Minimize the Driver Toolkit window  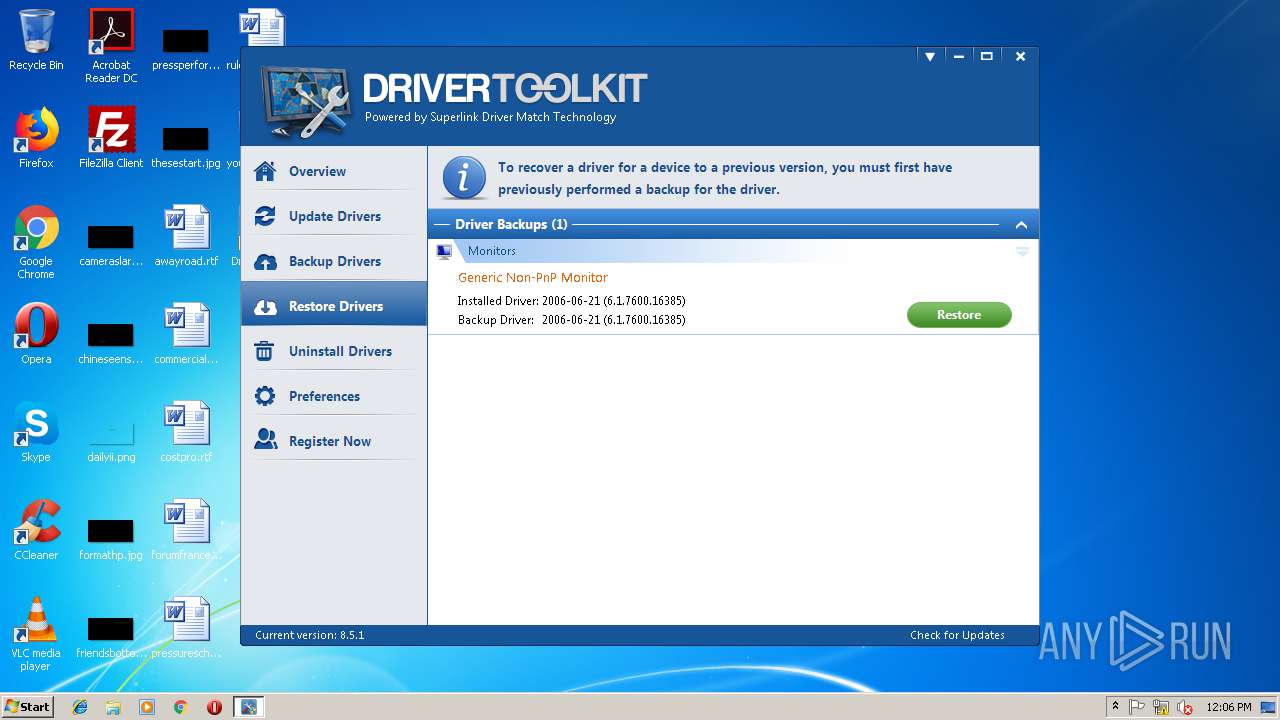click(x=958, y=57)
